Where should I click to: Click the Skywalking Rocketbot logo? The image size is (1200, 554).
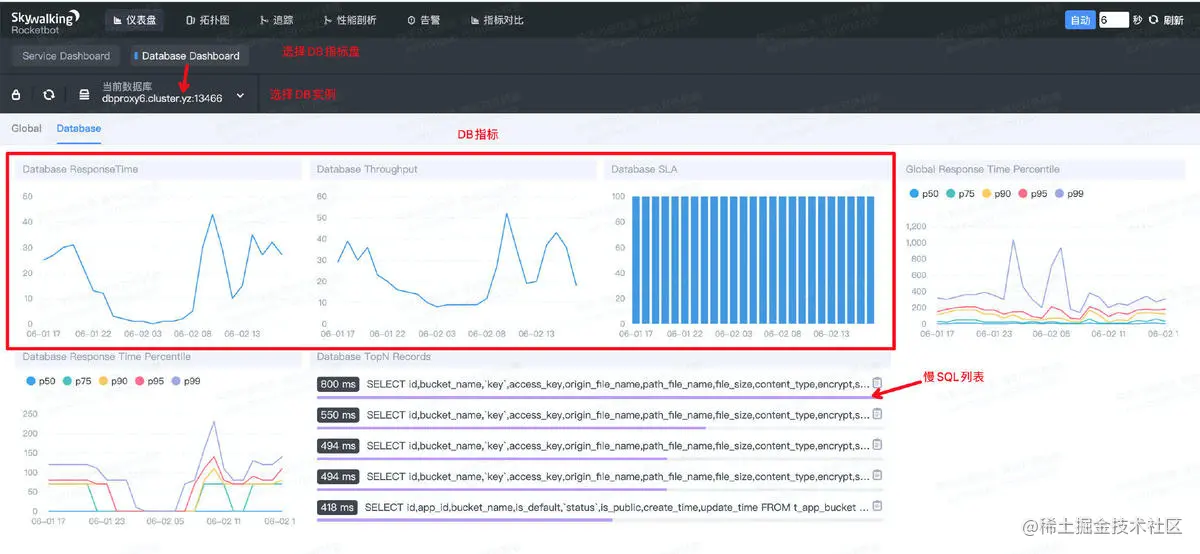46,21
